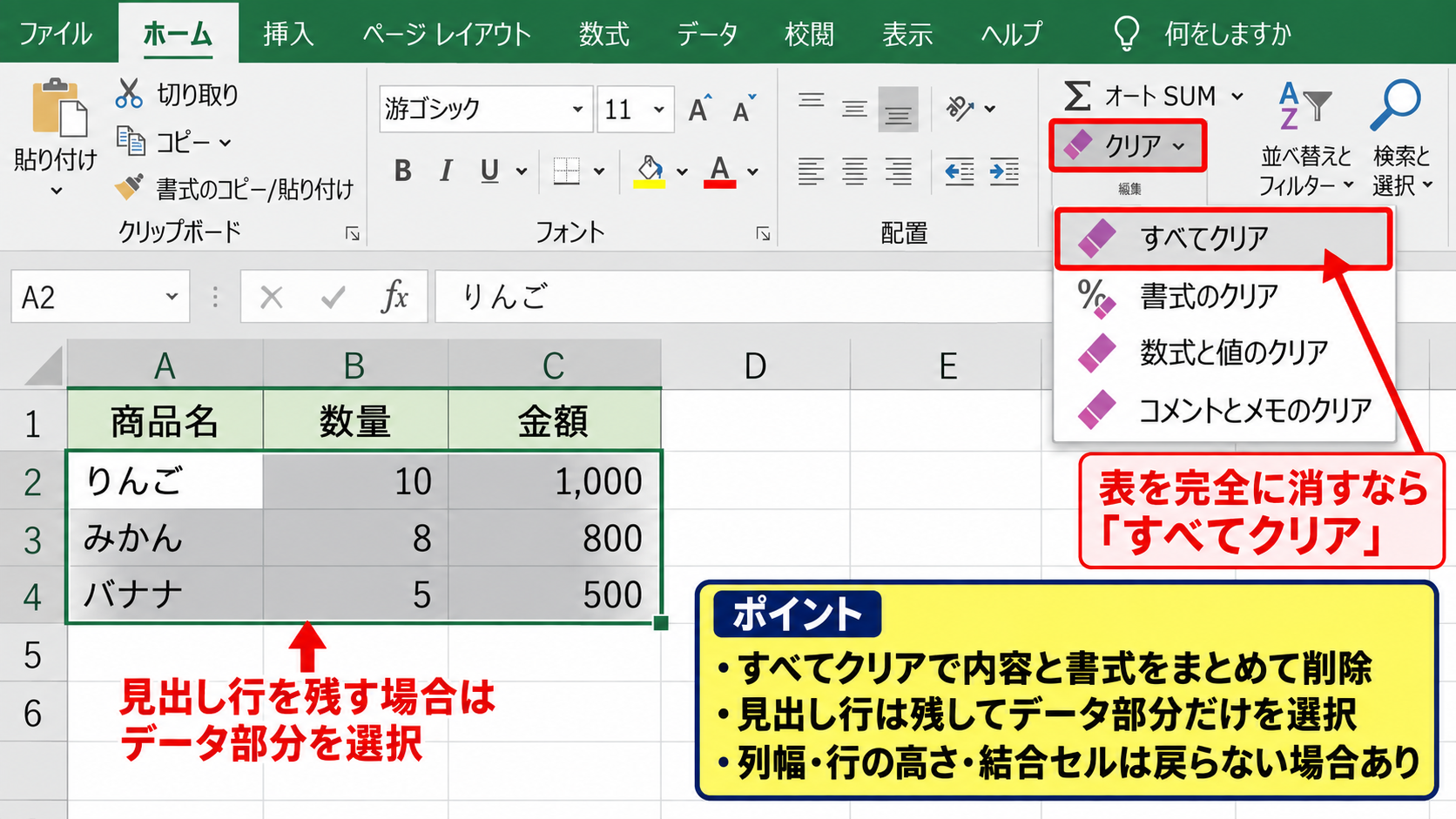
Task: Choose すべてクリア from the menu
Action: tap(1223, 238)
